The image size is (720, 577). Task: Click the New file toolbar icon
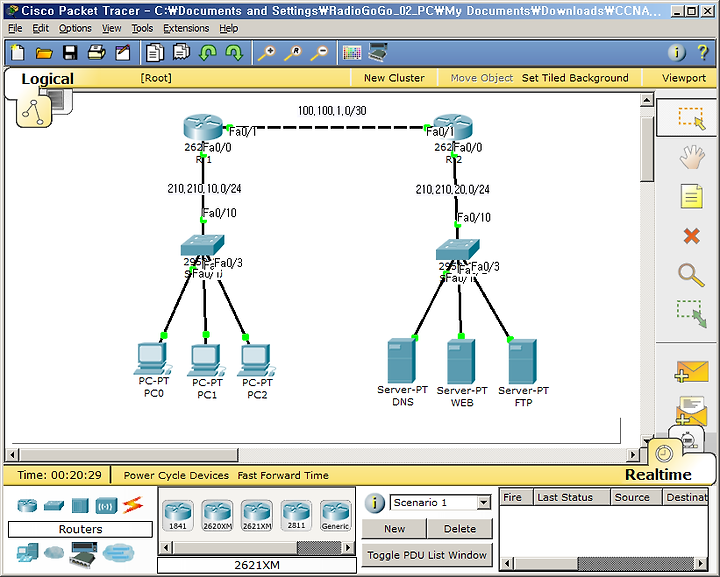18,52
